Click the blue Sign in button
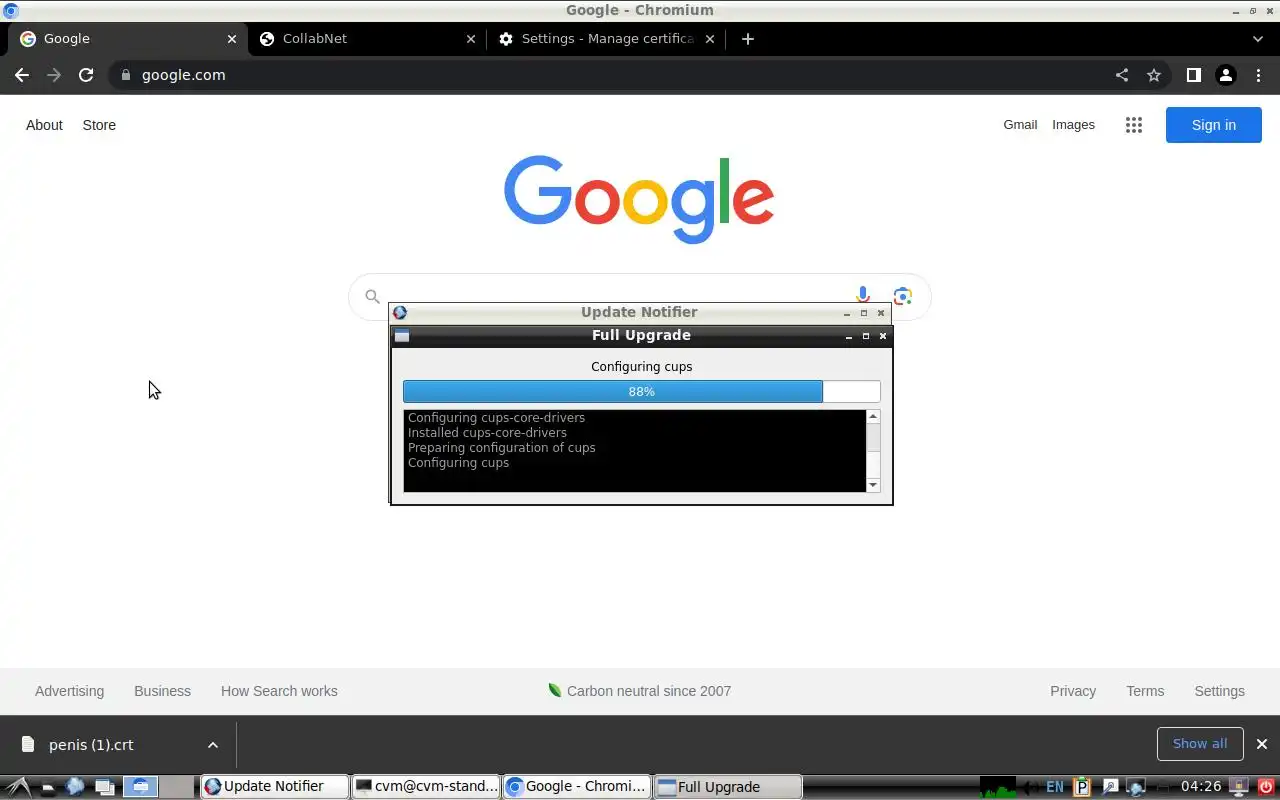 coord(1213,125)
